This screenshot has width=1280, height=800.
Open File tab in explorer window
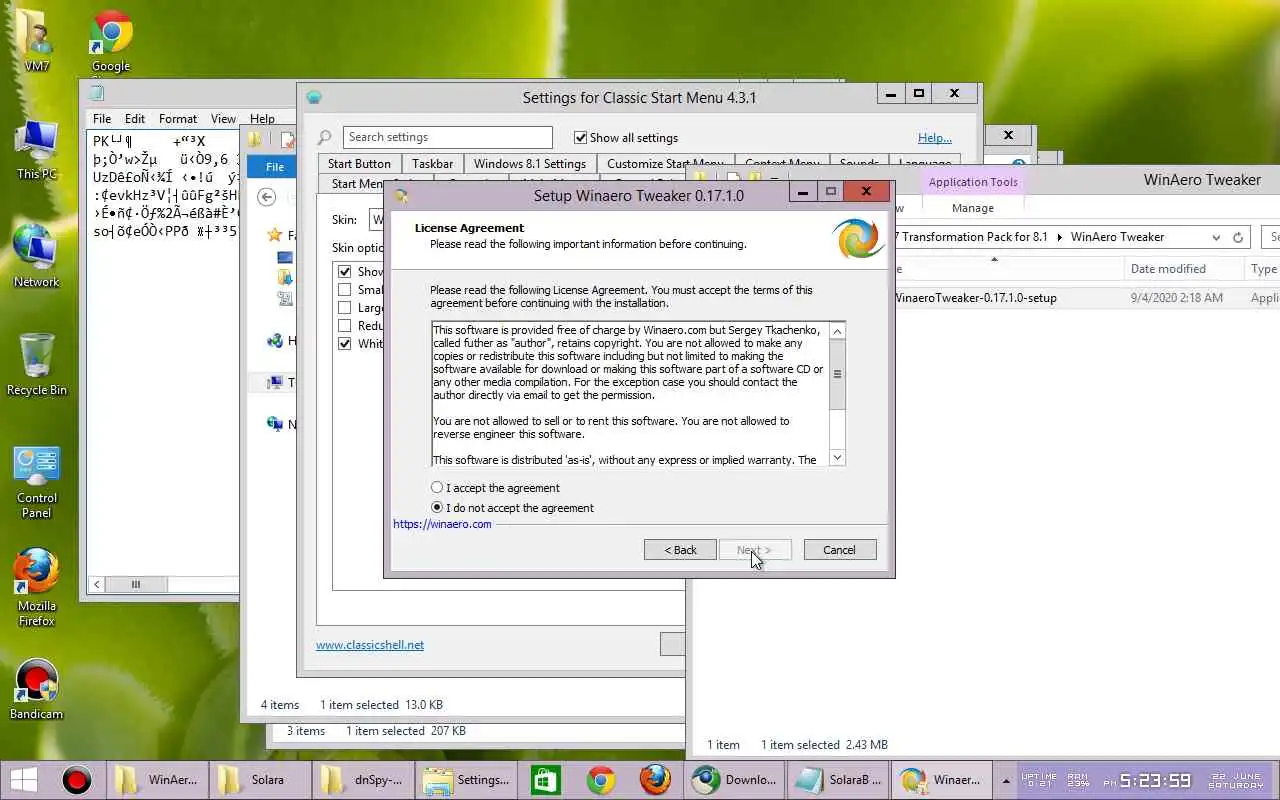tap(275, 167)
